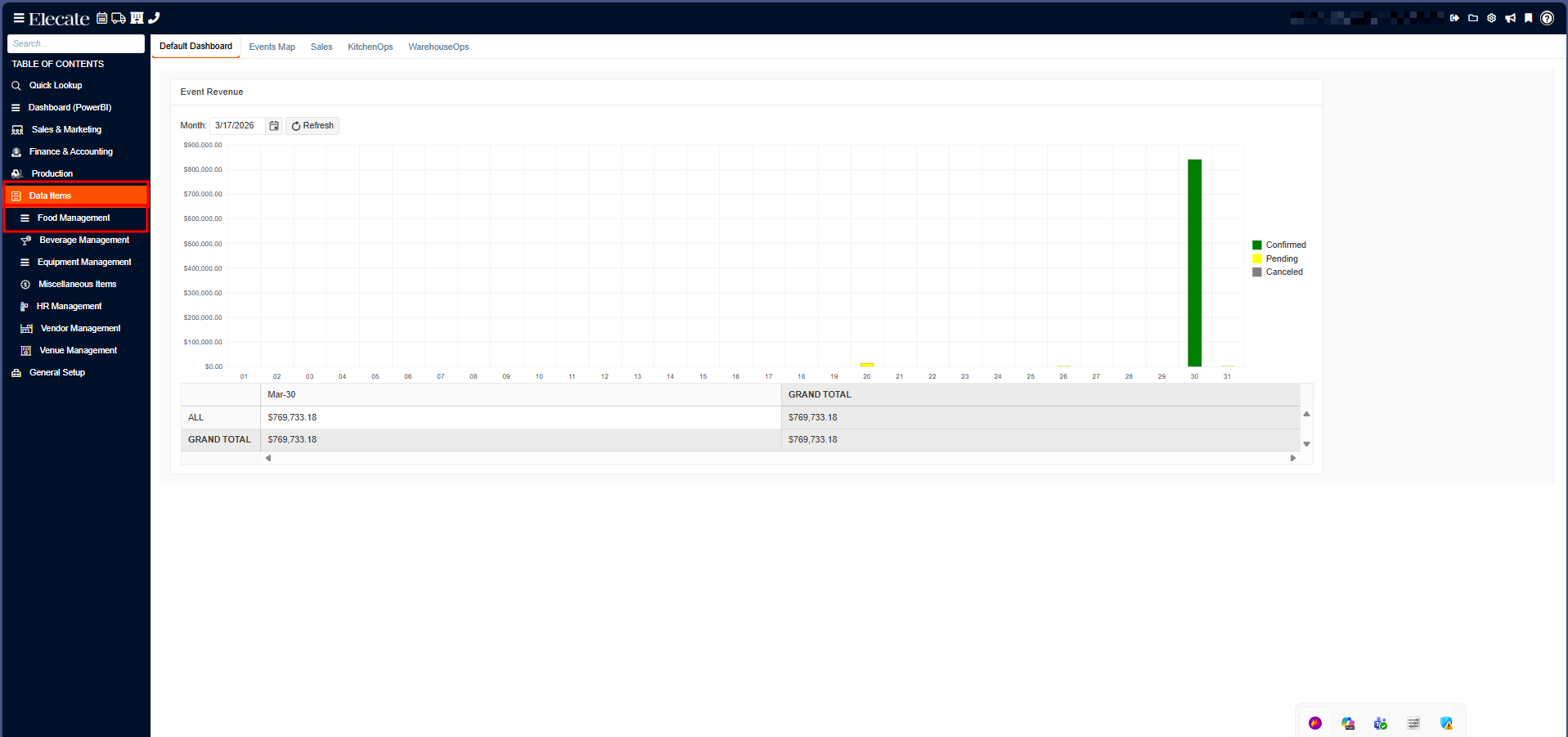Screen dimensions: 1568x737
Task: Toggle the Confirmed legend green swatch
Action: [1257, 245]
